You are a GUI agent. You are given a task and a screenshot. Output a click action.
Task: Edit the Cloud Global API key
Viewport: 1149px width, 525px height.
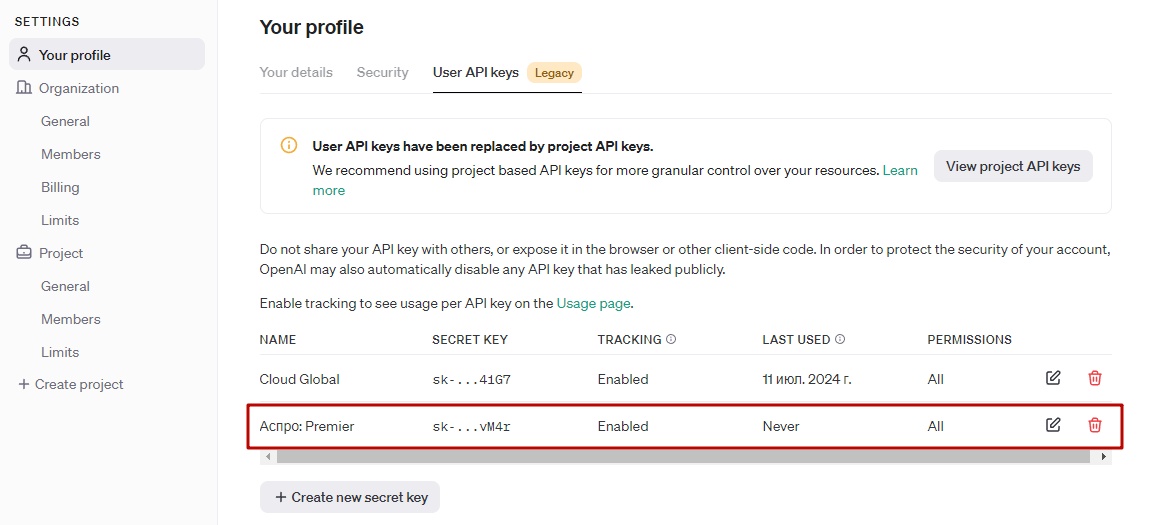point(1052,378)
